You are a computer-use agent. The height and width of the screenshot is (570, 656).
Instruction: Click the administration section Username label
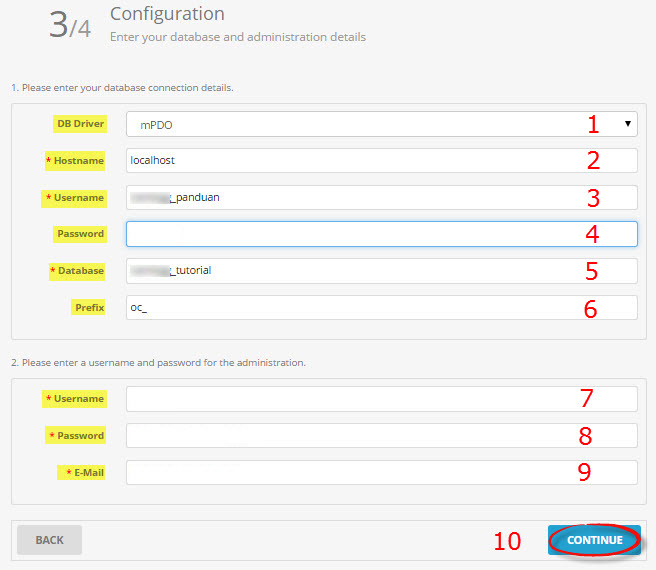78,399
